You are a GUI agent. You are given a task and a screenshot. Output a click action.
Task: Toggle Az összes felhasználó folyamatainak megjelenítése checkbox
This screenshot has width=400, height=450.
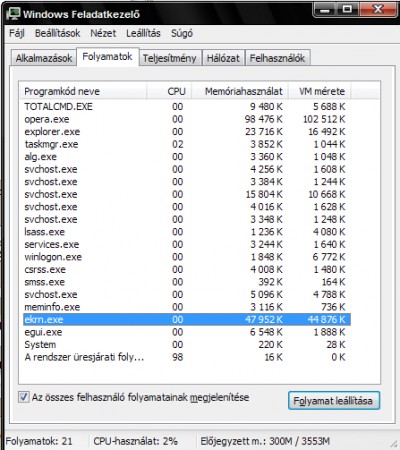coord(24,397)
